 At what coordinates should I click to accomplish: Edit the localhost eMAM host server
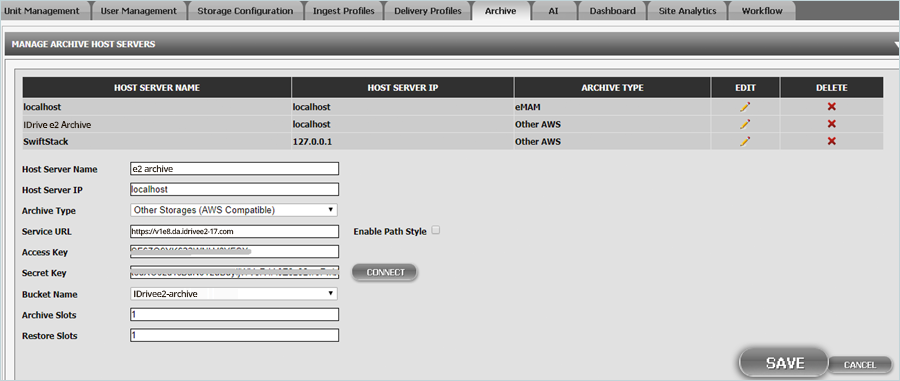pos(745,107)
